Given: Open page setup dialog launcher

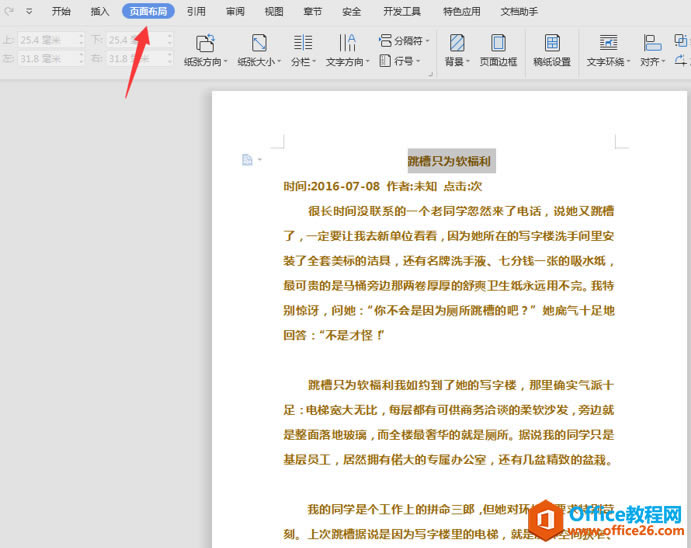Looking at the screenshot, I should tap(431, 74).
